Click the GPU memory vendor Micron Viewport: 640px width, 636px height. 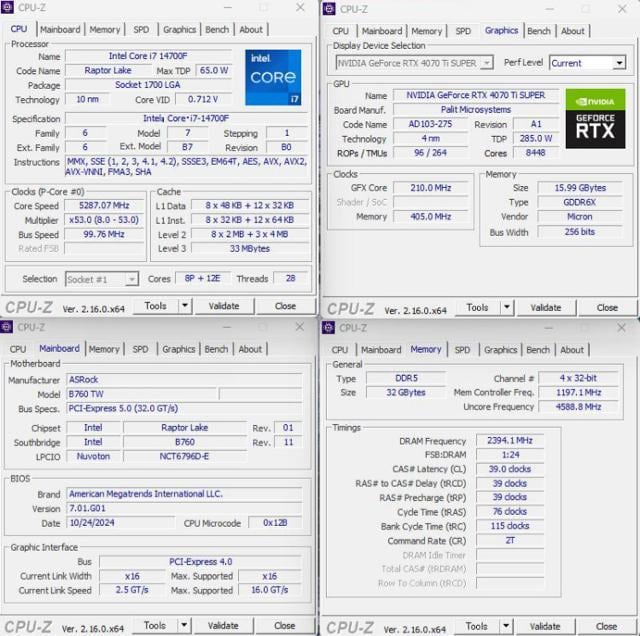point(580,217)
